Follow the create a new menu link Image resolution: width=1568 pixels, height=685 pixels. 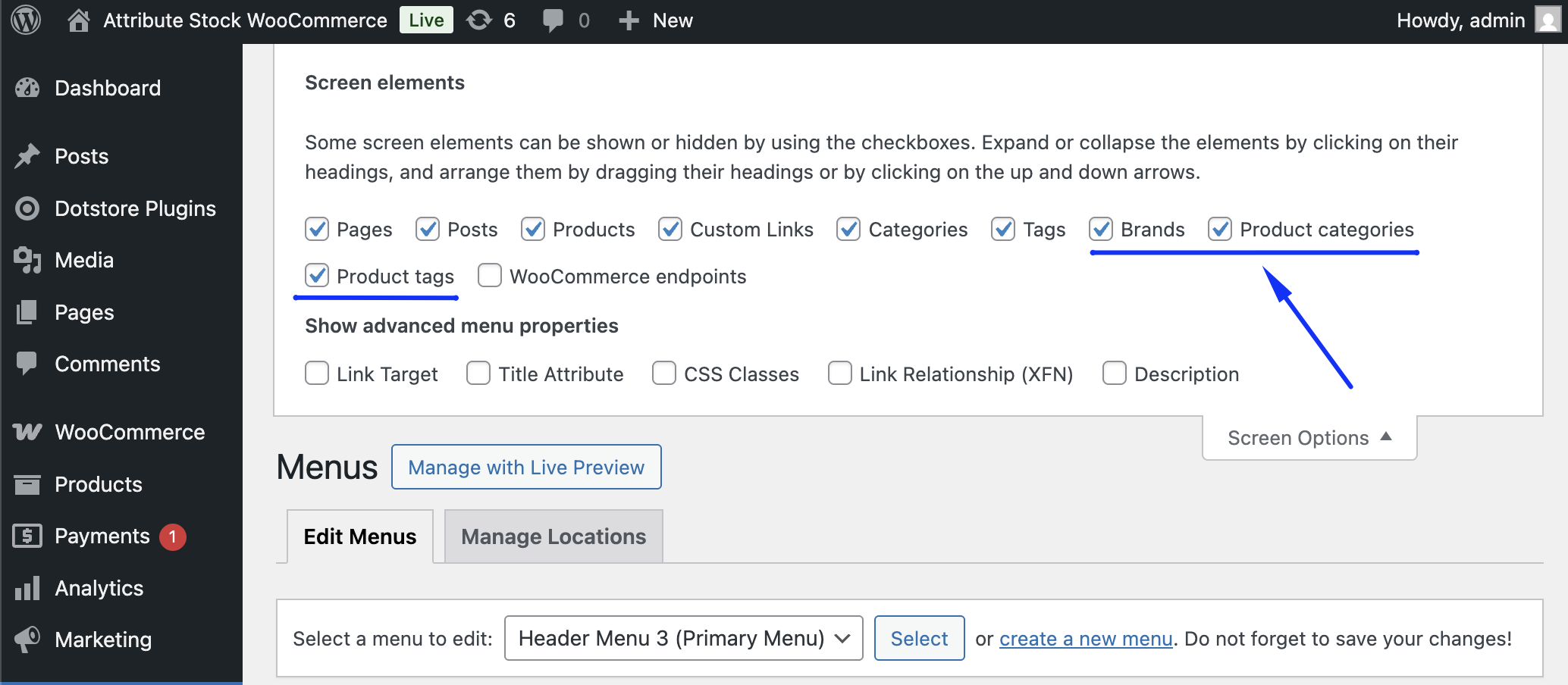[1086, 639]
